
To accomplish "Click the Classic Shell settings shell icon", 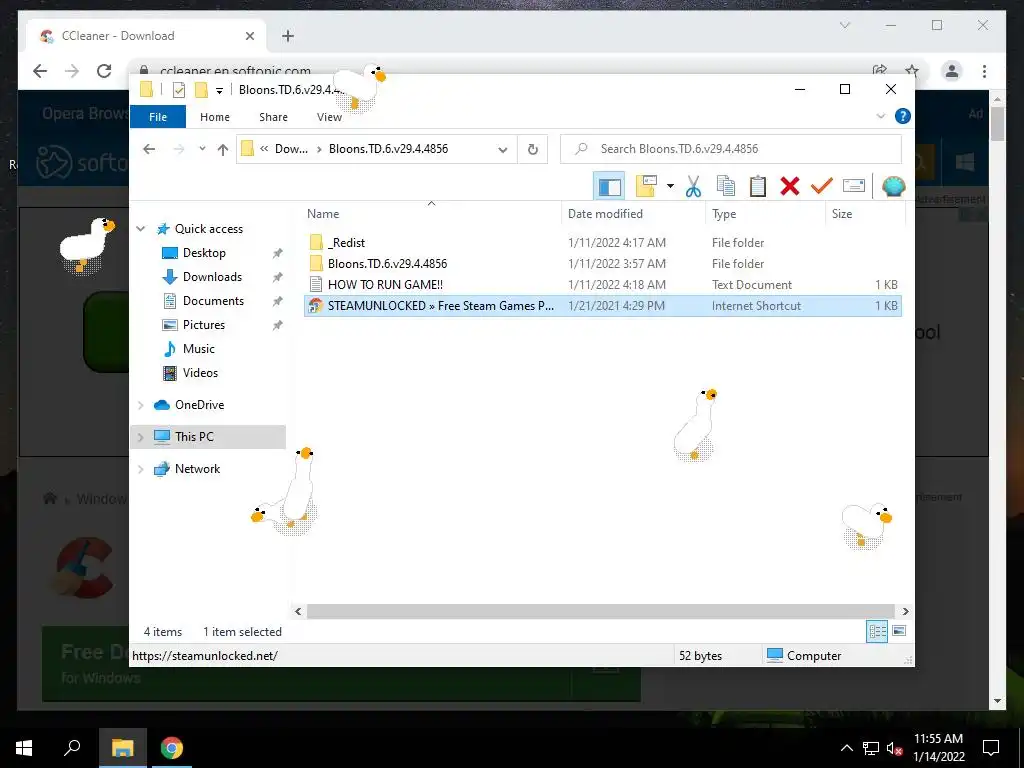I will [x=893, y=187].
